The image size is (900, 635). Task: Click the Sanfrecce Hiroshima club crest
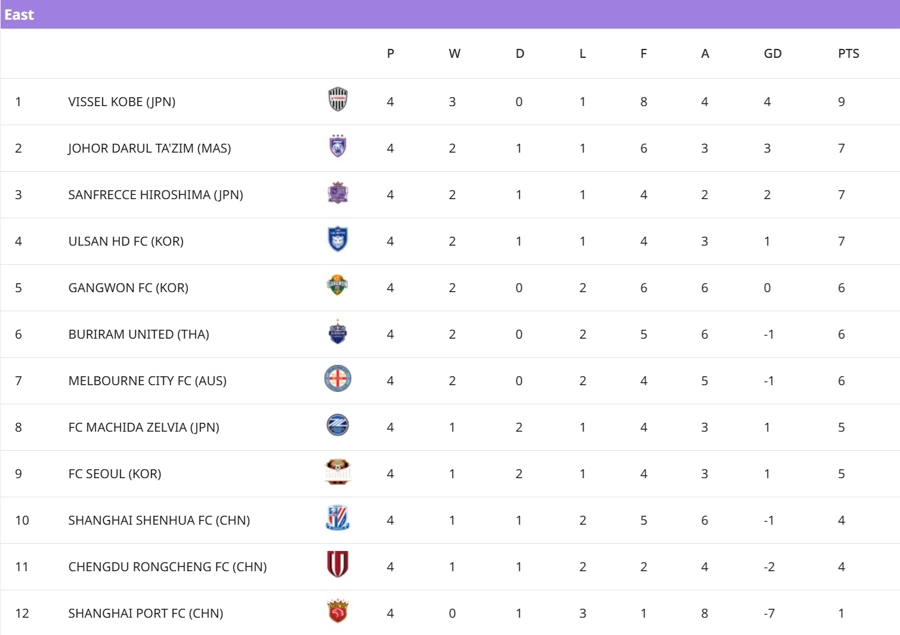click(x=338, y=193)
